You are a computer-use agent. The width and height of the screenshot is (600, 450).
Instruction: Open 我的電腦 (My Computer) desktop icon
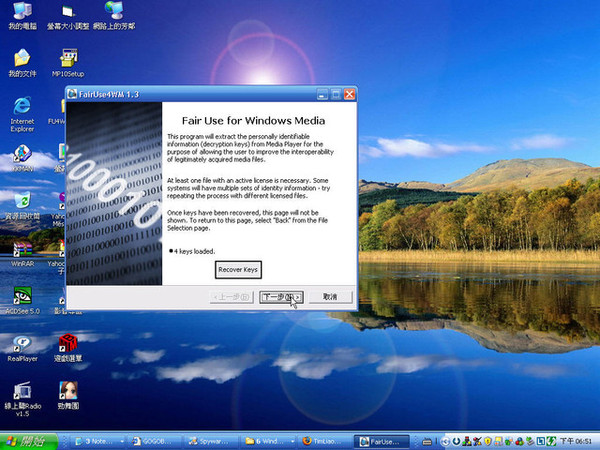pos(23,15)
